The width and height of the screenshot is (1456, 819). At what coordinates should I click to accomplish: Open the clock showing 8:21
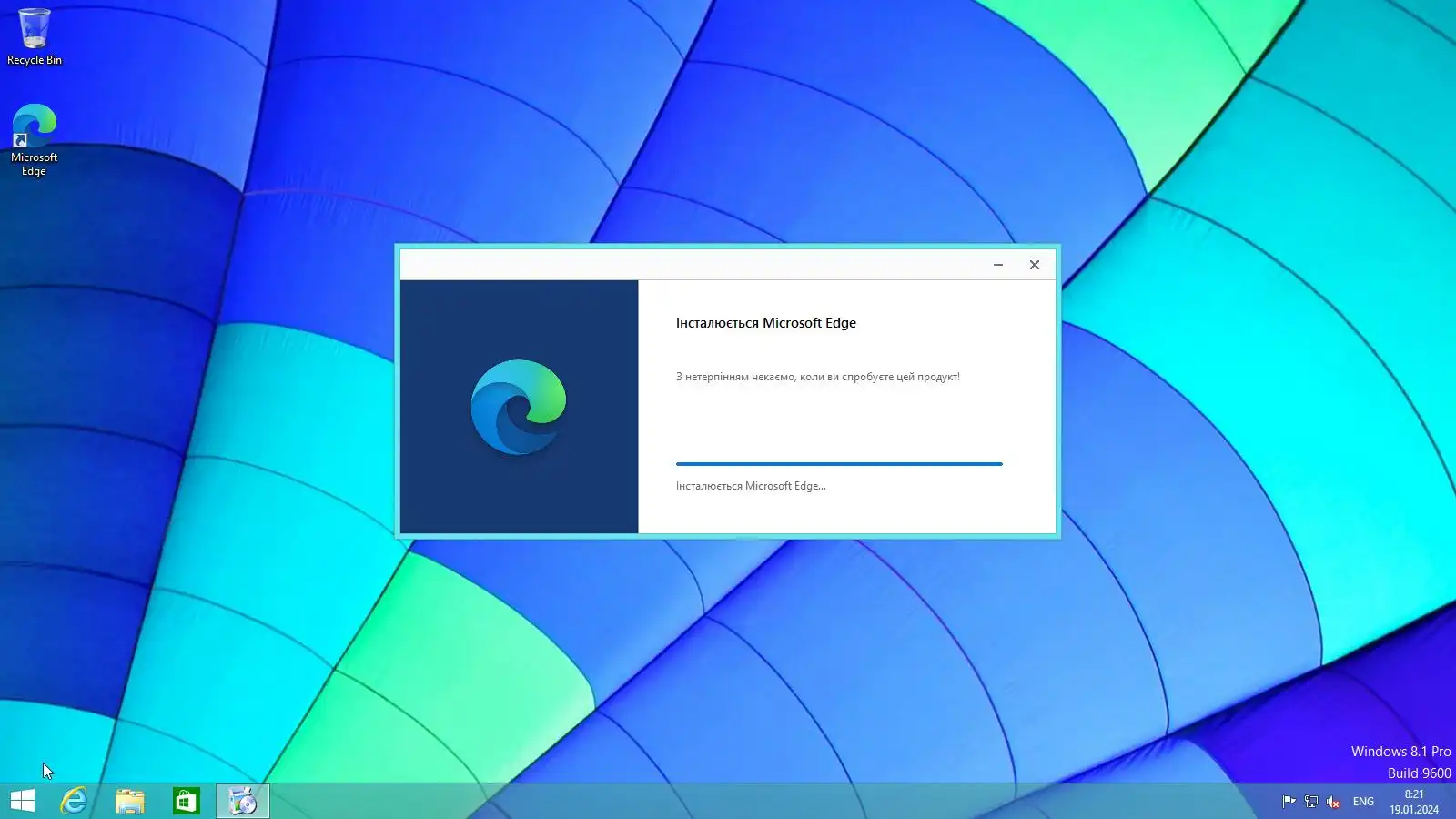1414,802
